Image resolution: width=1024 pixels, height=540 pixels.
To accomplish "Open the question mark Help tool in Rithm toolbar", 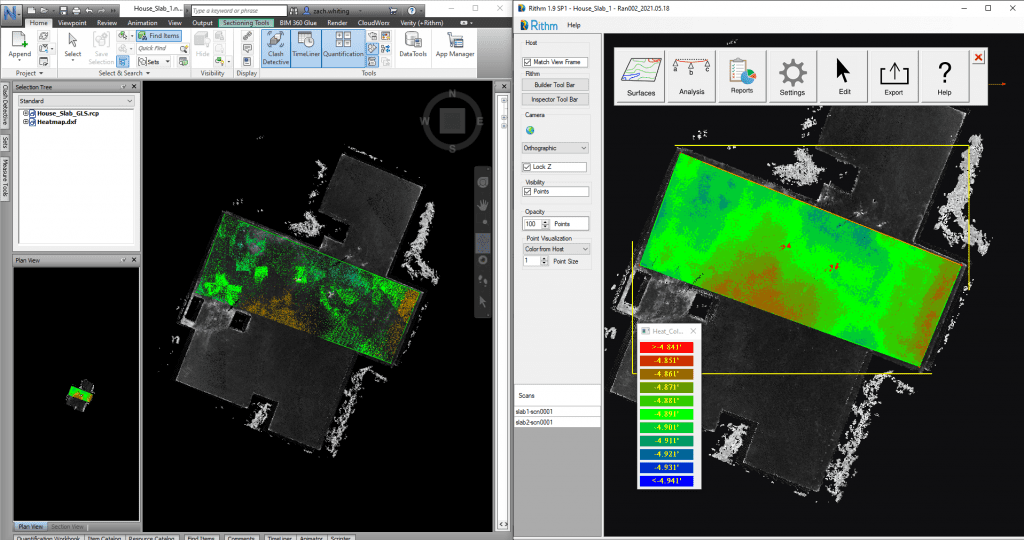I will tap(944, 76).
